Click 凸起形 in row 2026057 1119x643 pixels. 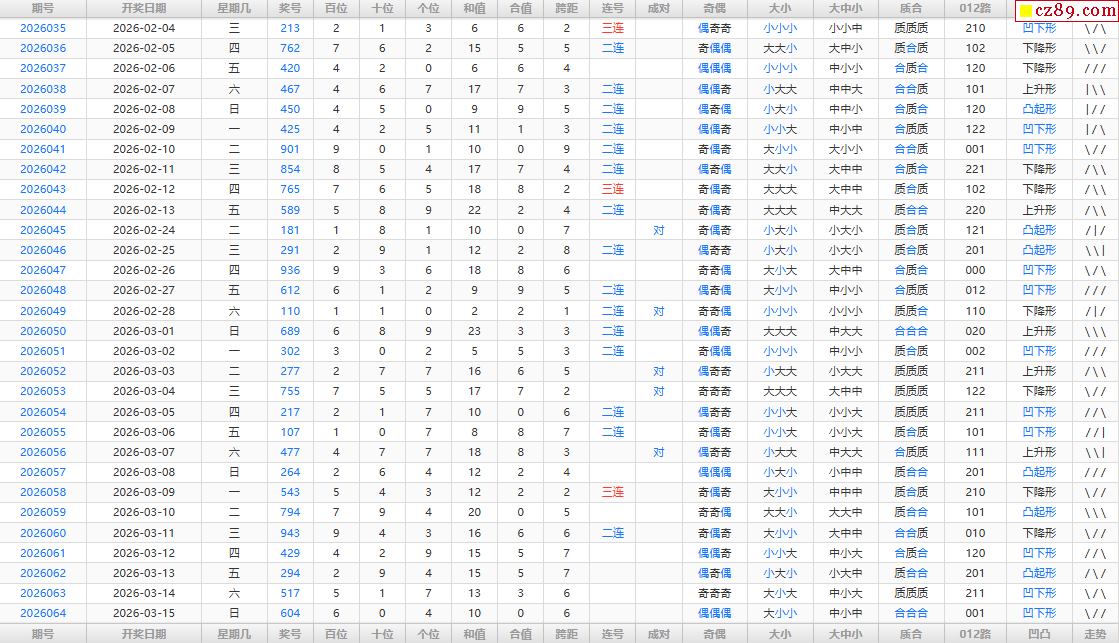point(1039,472)
